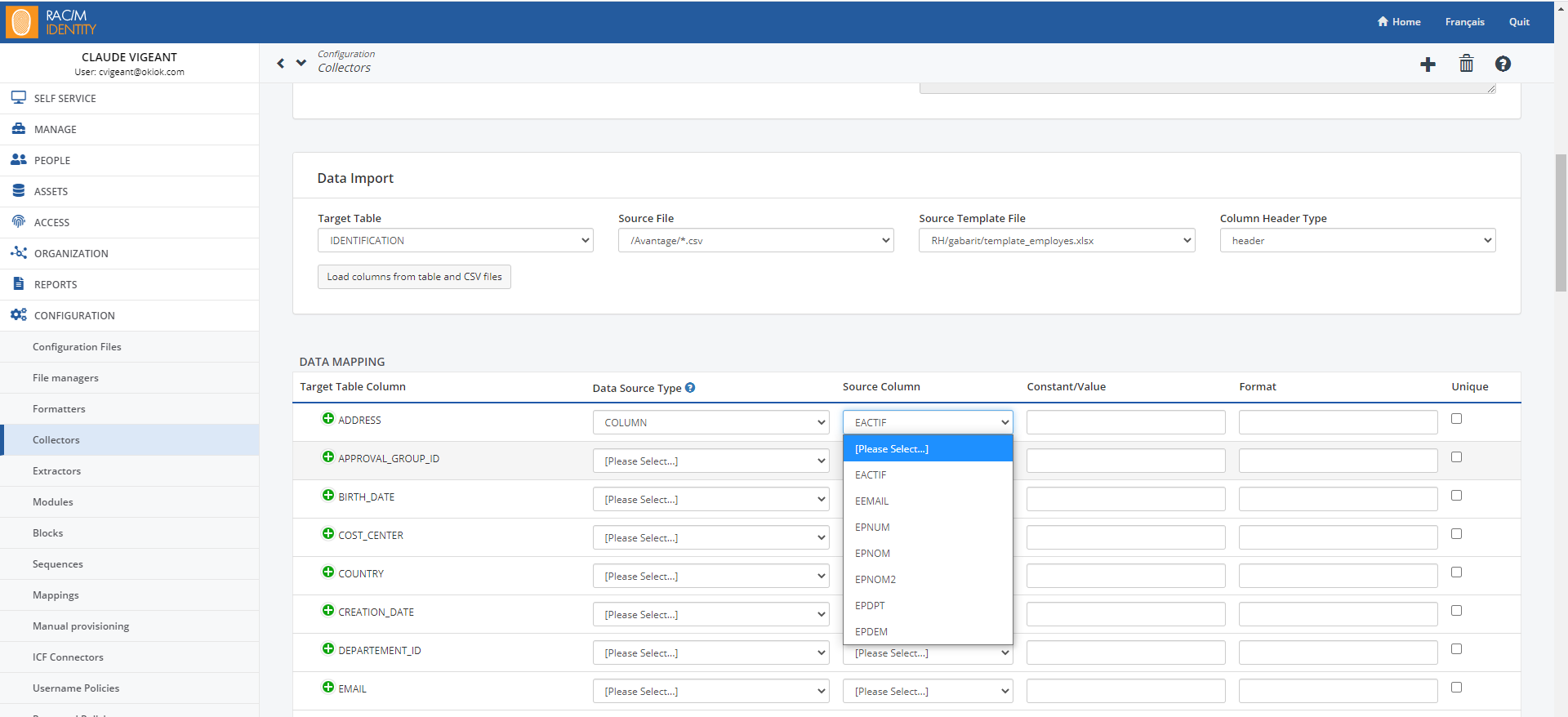Screen dimensions: 1568x717
Task: Click Load columns from table and CSV files
Action: click(x=414, y=277)
